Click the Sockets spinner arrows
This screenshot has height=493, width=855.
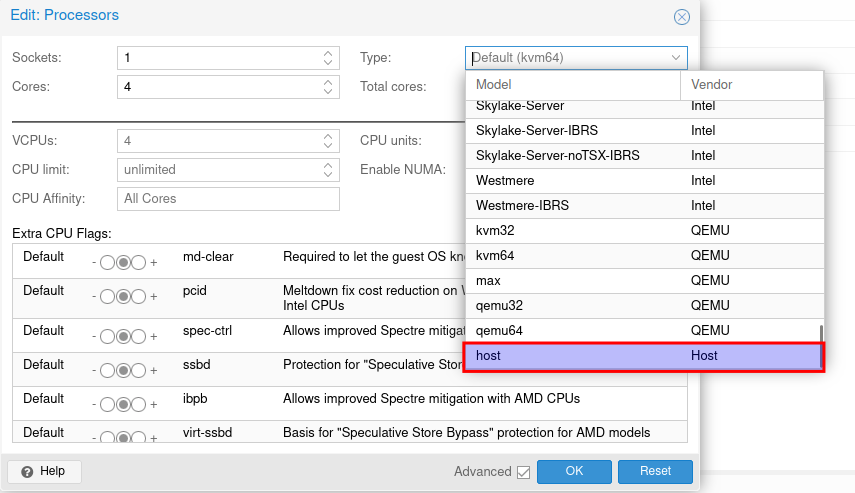tap(329, 58)
